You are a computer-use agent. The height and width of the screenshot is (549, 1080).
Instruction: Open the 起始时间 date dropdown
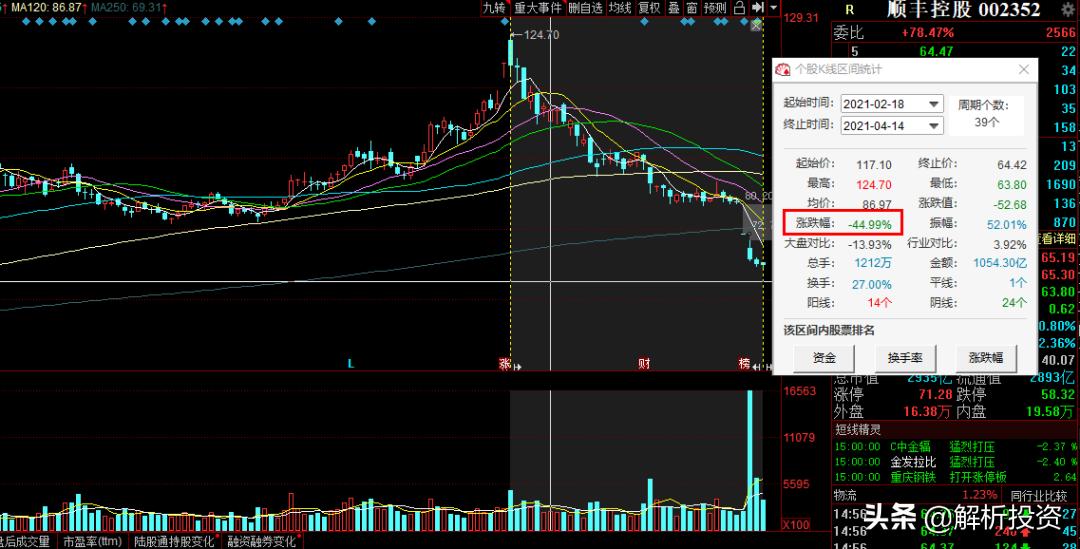[934, 104]
